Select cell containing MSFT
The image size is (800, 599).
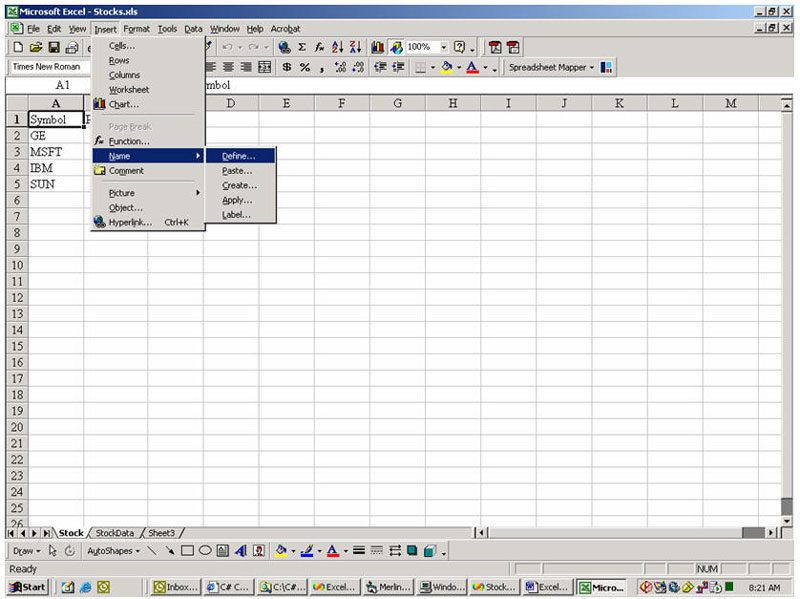56,152
